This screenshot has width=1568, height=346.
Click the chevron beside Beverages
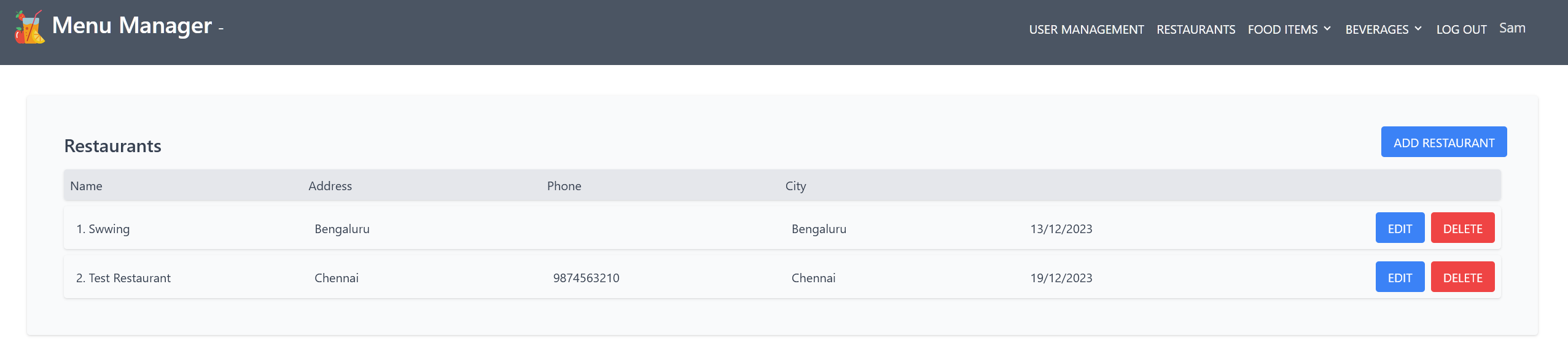(1418, 29)
